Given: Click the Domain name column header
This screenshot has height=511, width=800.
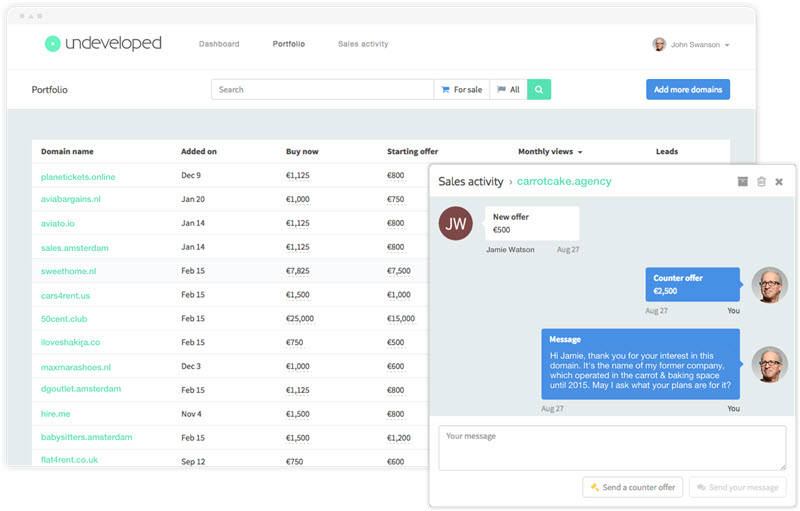Looking at the screenshot, I should (x=67, y=151).
